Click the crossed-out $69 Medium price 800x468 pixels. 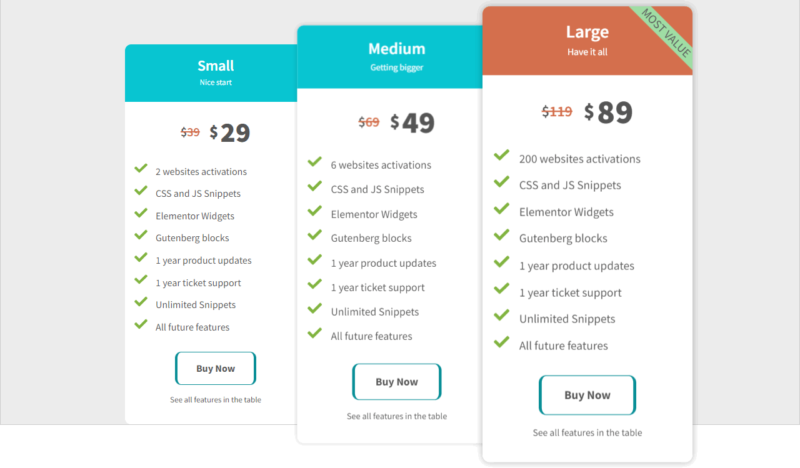click(x=368, y=122)
